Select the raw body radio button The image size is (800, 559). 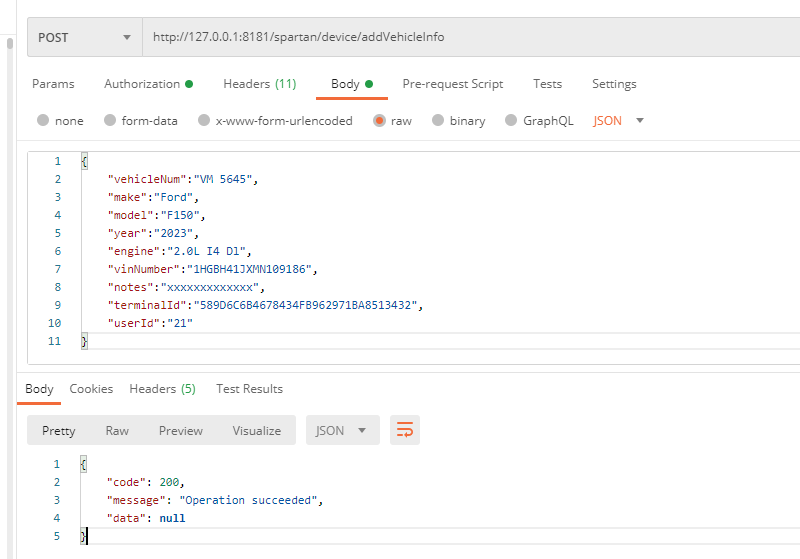[x=379, y=121]
